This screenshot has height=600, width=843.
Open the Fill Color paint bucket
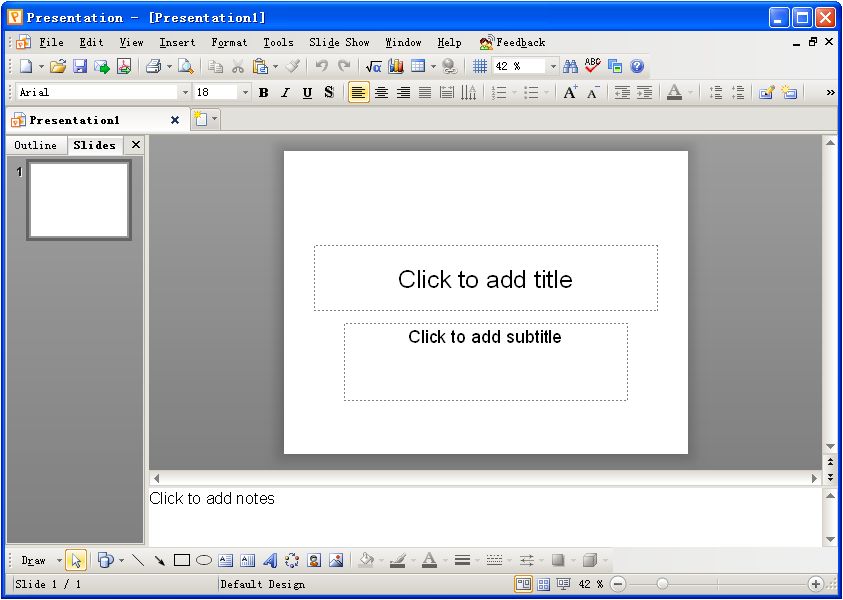(367, 561)
